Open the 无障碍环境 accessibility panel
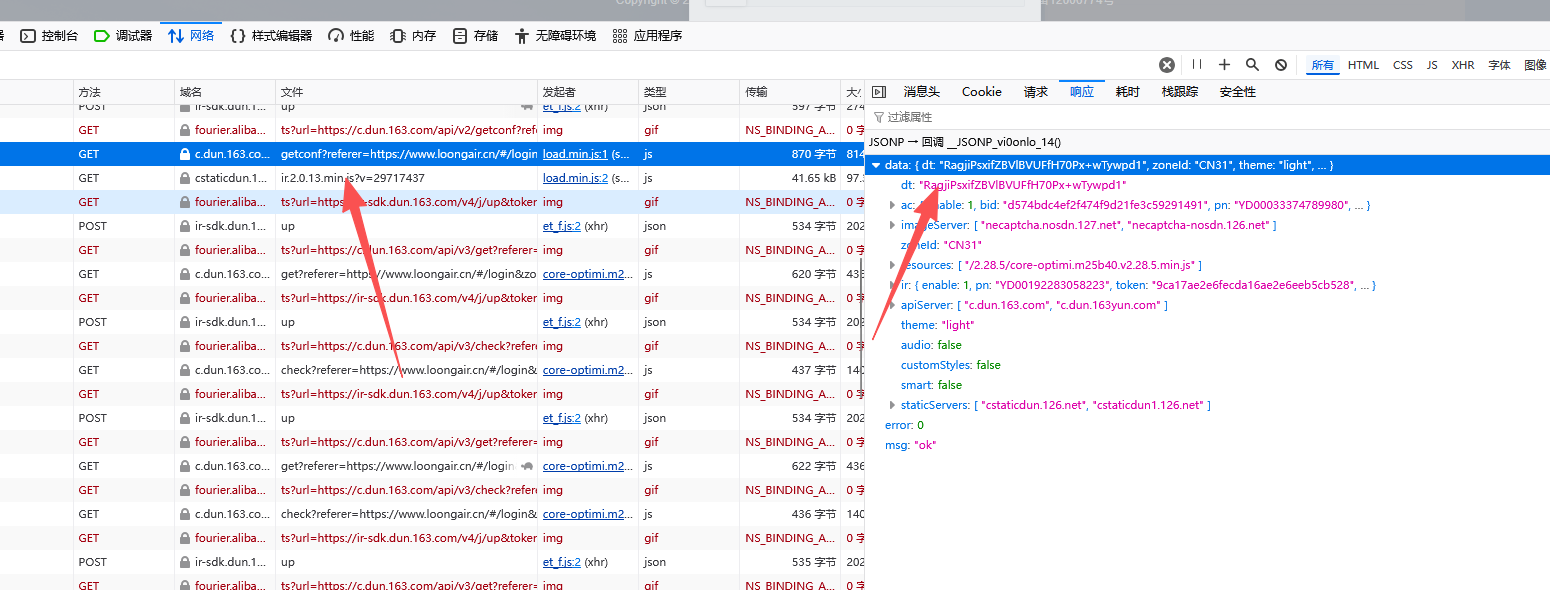This screenshot has width=1550, height=590. point(555,36)
